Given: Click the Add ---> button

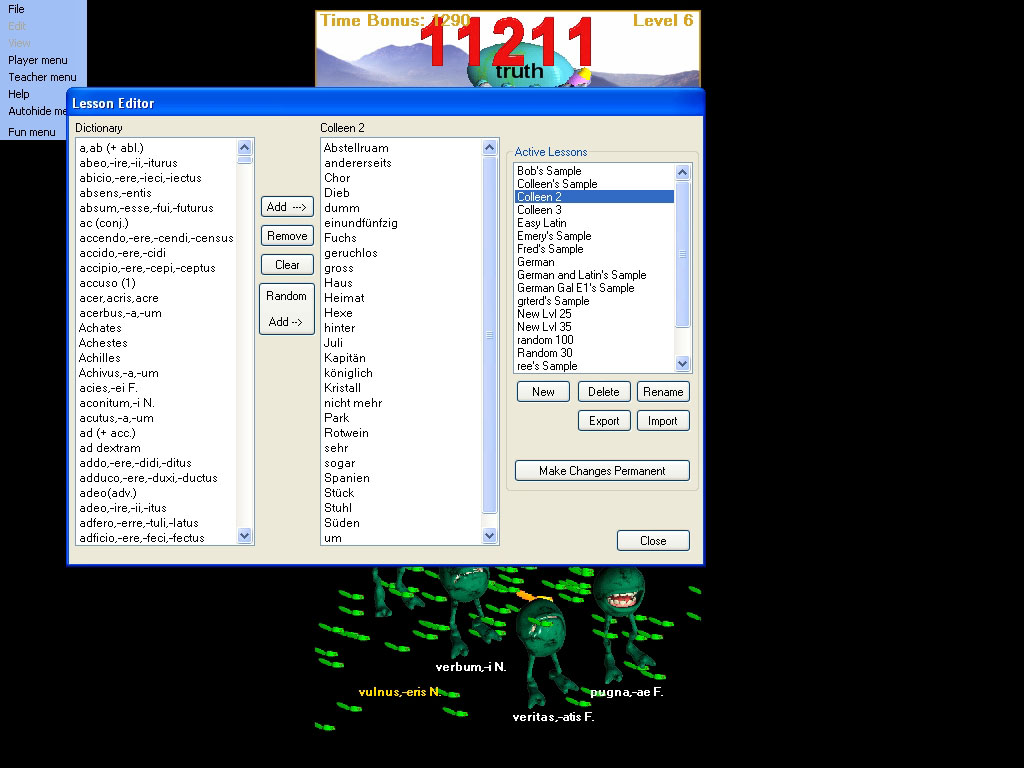Looking at the screenshot, I should coord(287,207).
